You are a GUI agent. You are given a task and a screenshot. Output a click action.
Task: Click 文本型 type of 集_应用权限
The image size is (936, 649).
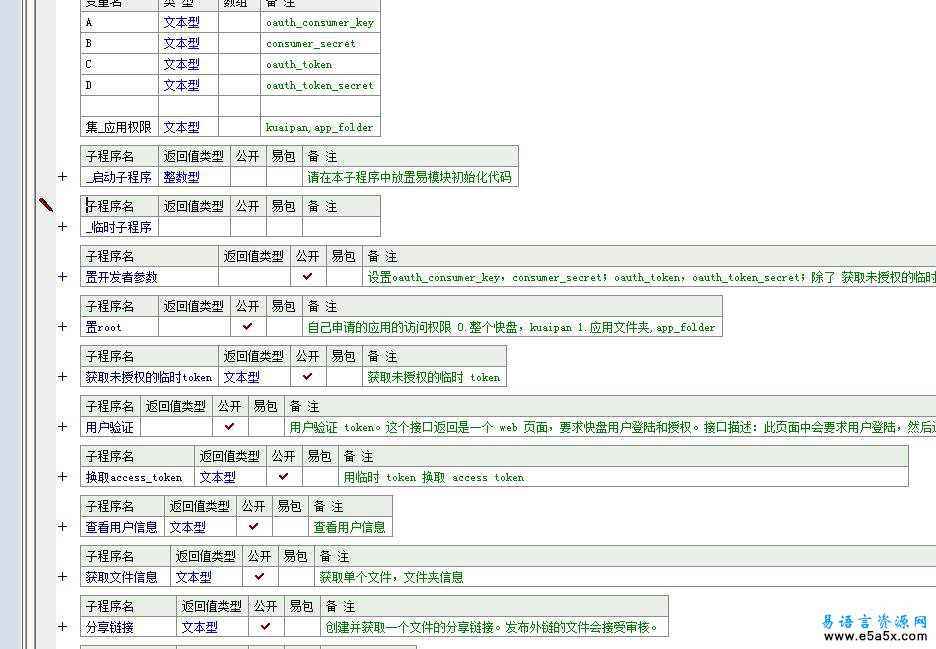pos(181,127)
